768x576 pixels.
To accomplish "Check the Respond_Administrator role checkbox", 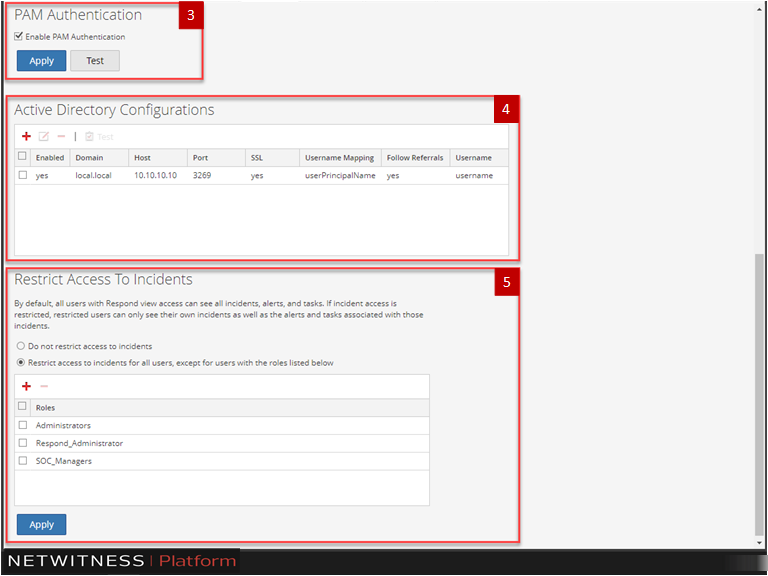I will pyautogui.click(x=23, y=443).
